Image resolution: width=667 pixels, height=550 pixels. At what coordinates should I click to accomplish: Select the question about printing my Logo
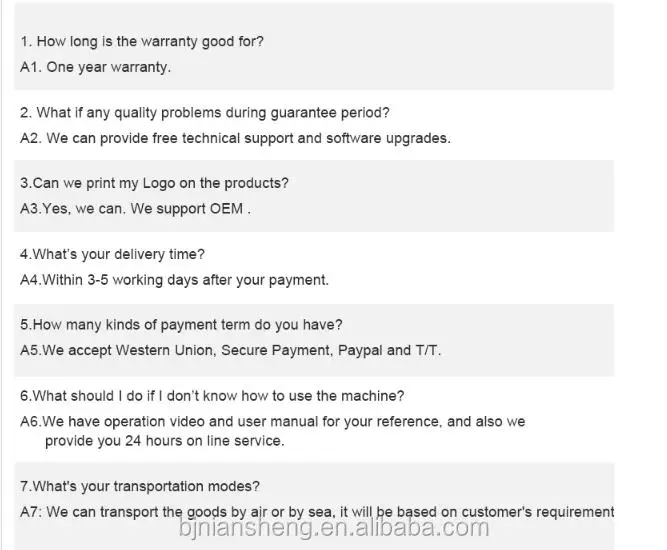point(154,184)
